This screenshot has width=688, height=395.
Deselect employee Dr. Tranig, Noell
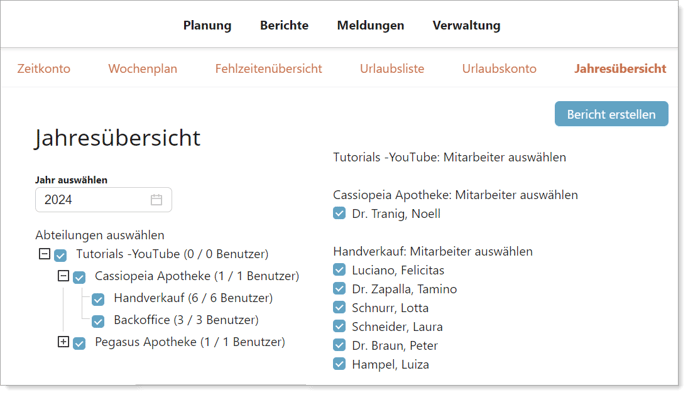[x=339, y=213]
